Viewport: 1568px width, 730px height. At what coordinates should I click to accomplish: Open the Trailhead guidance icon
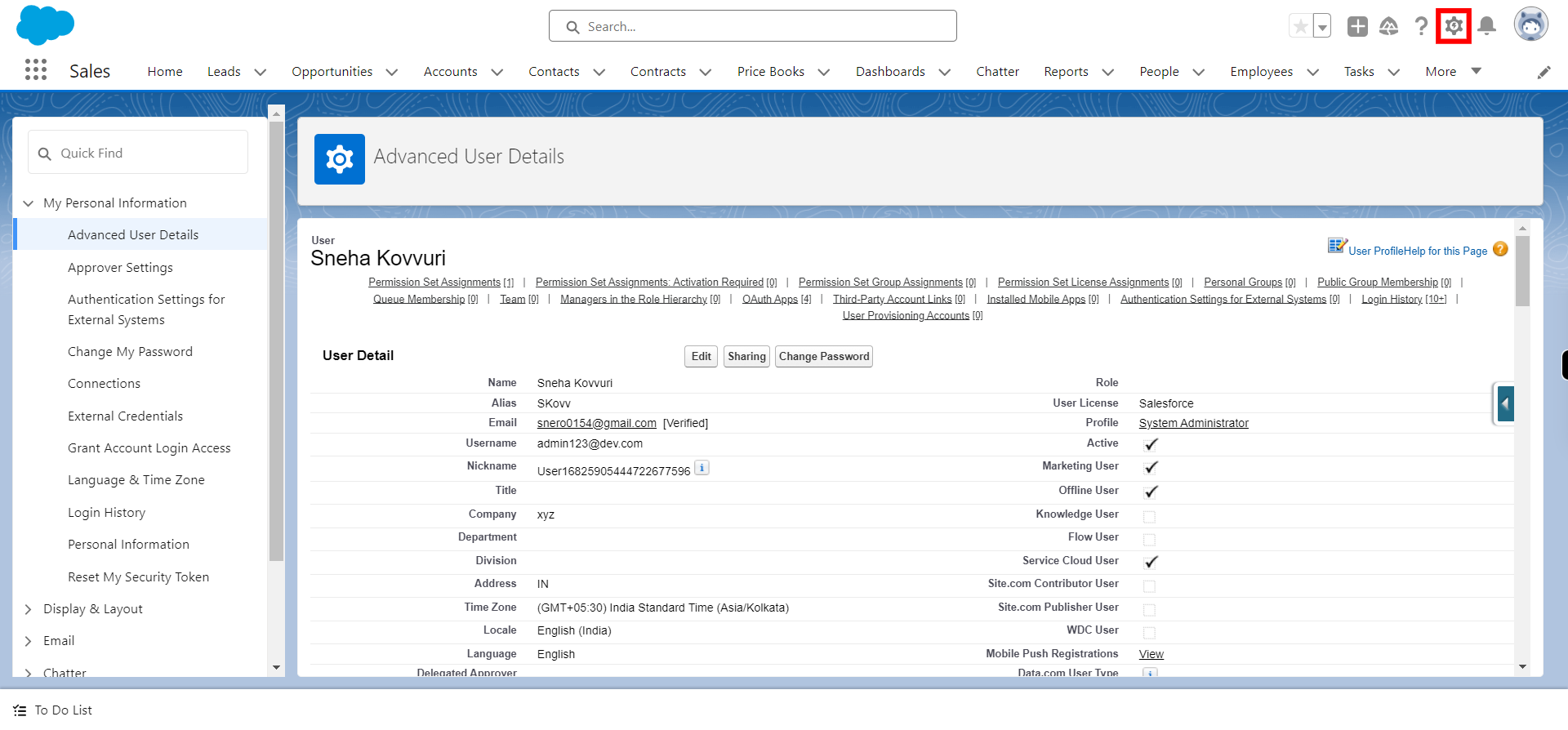point(1388,26)
